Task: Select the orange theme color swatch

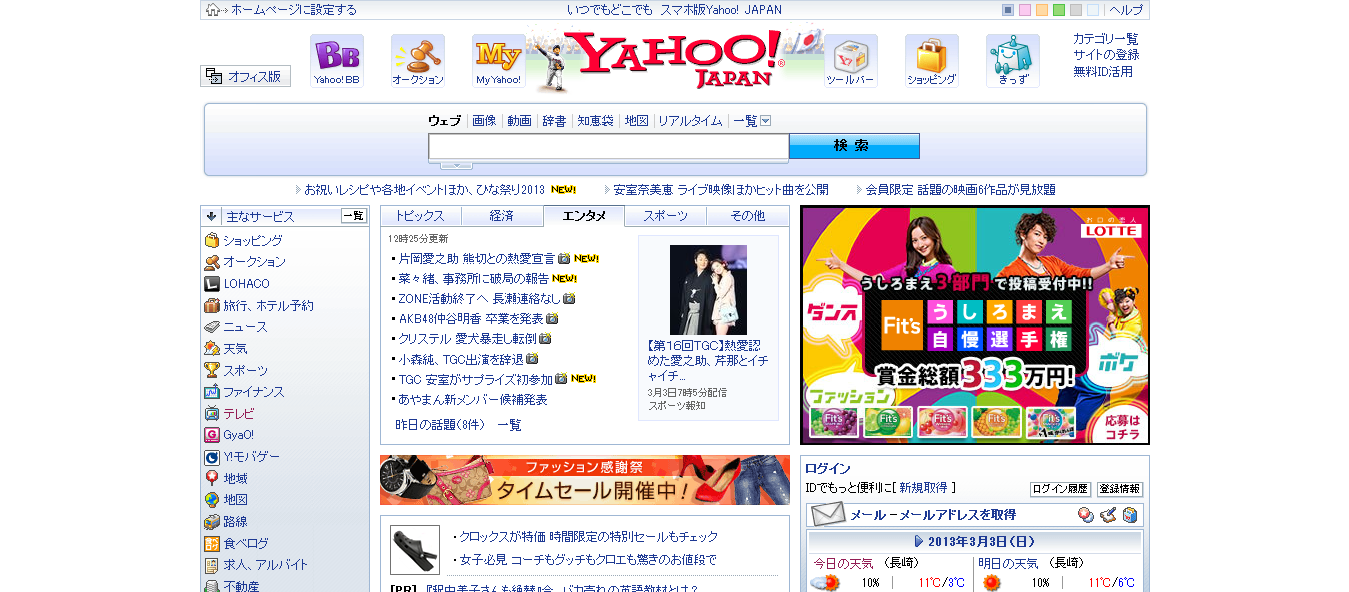Action: [x=1042, y=10]
